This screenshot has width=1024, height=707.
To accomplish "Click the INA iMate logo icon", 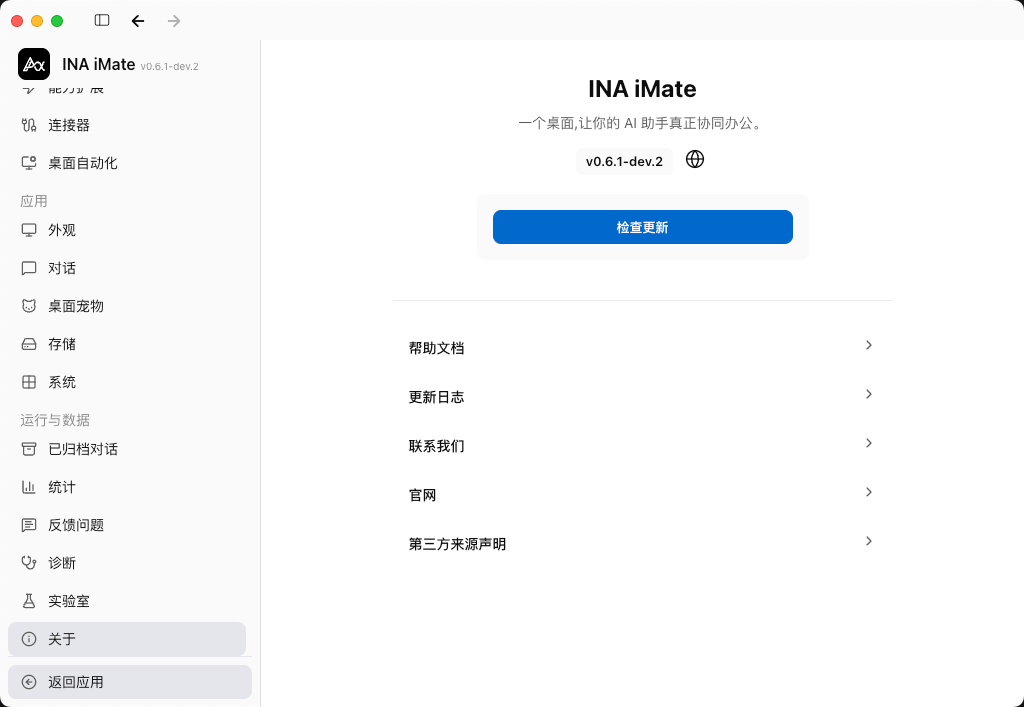I will point(34,64).
